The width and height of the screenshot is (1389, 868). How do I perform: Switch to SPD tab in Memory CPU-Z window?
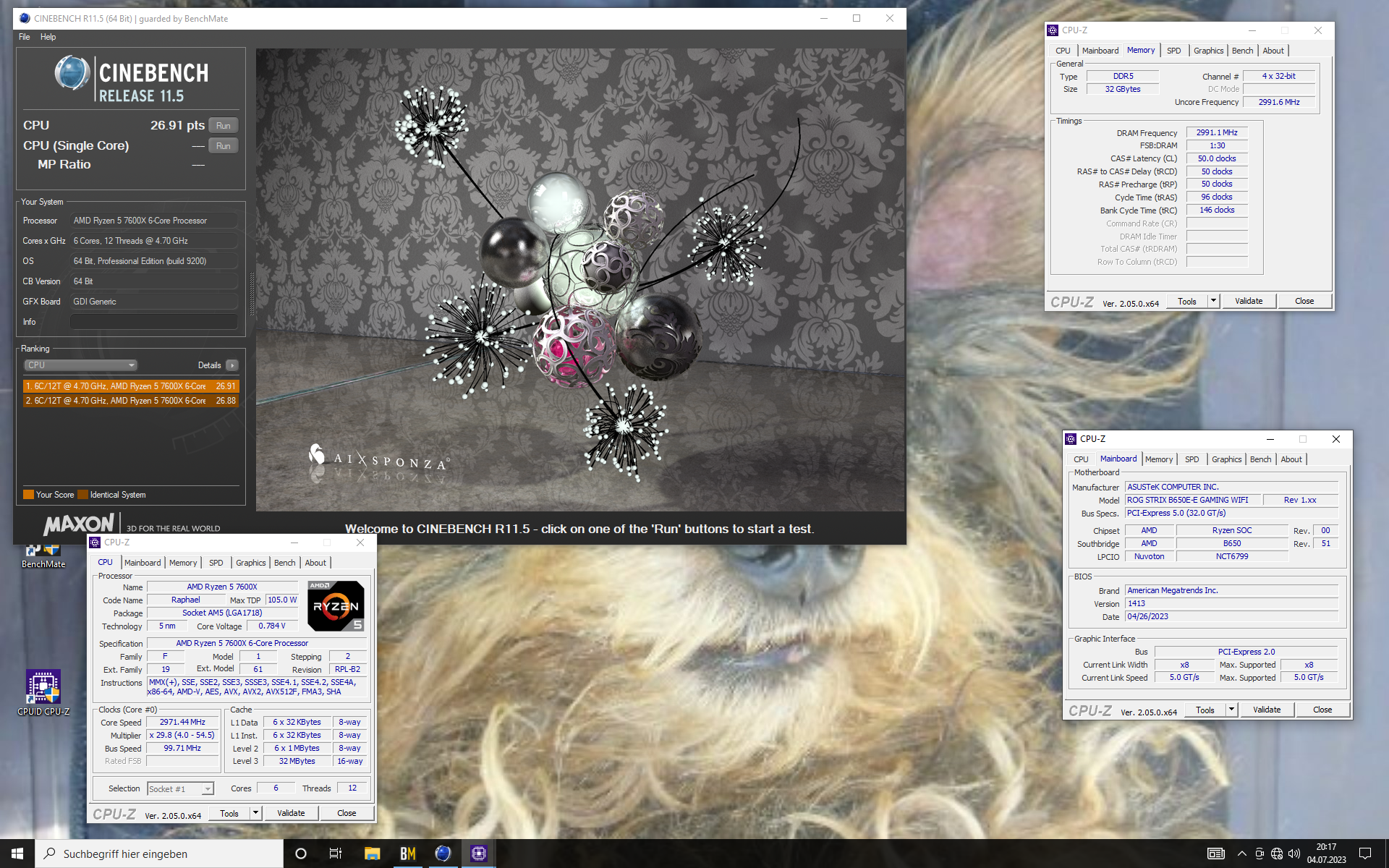(1174, 51)
